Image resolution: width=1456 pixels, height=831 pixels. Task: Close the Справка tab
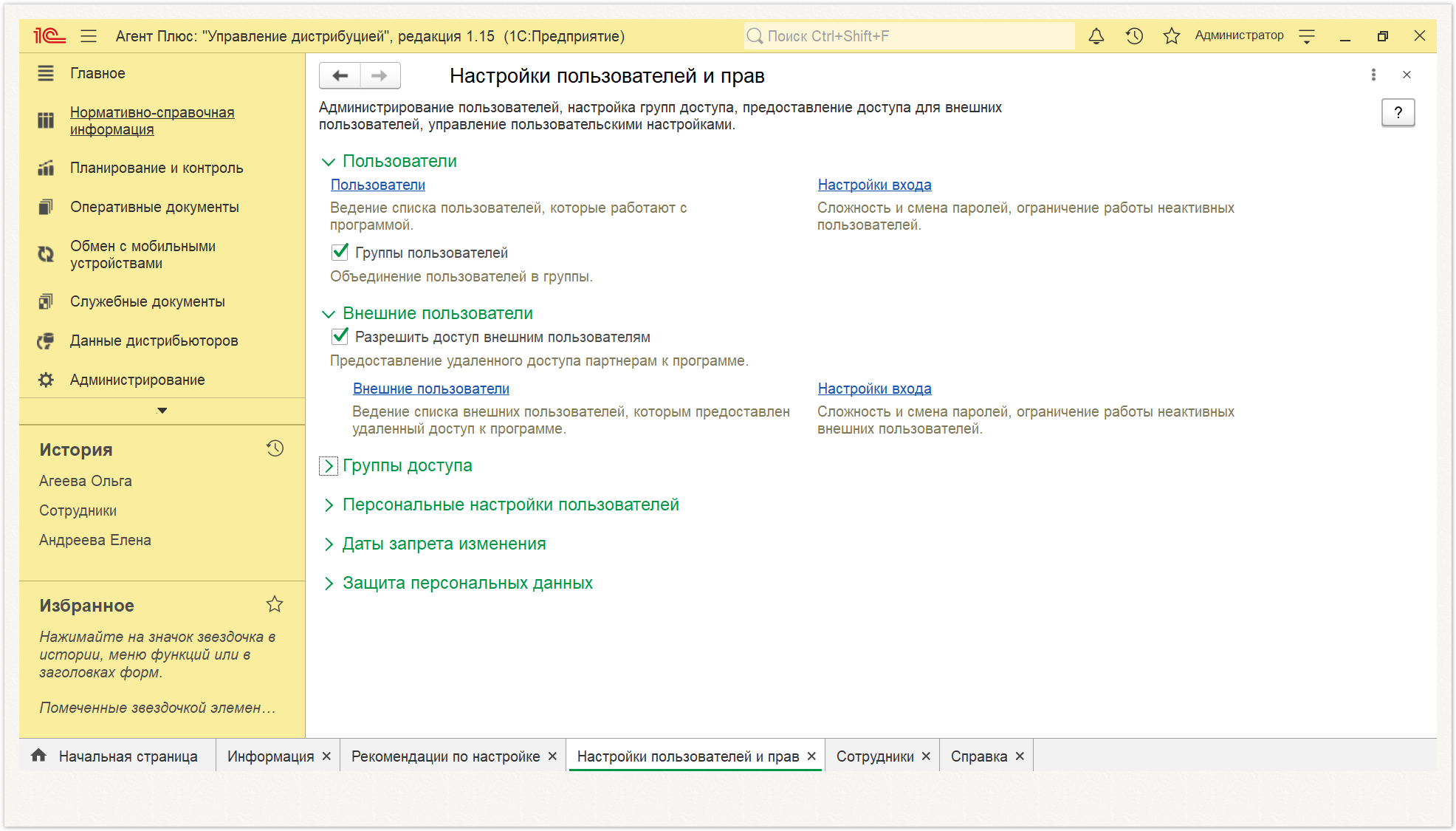pyautogui.click(x=1020, y=756)
